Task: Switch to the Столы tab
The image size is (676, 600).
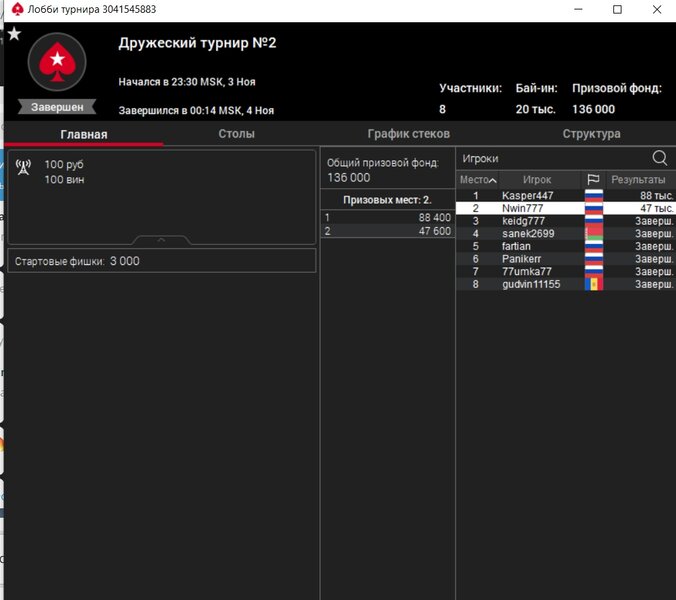Action: pyautogui.click(x=237, y=134)
